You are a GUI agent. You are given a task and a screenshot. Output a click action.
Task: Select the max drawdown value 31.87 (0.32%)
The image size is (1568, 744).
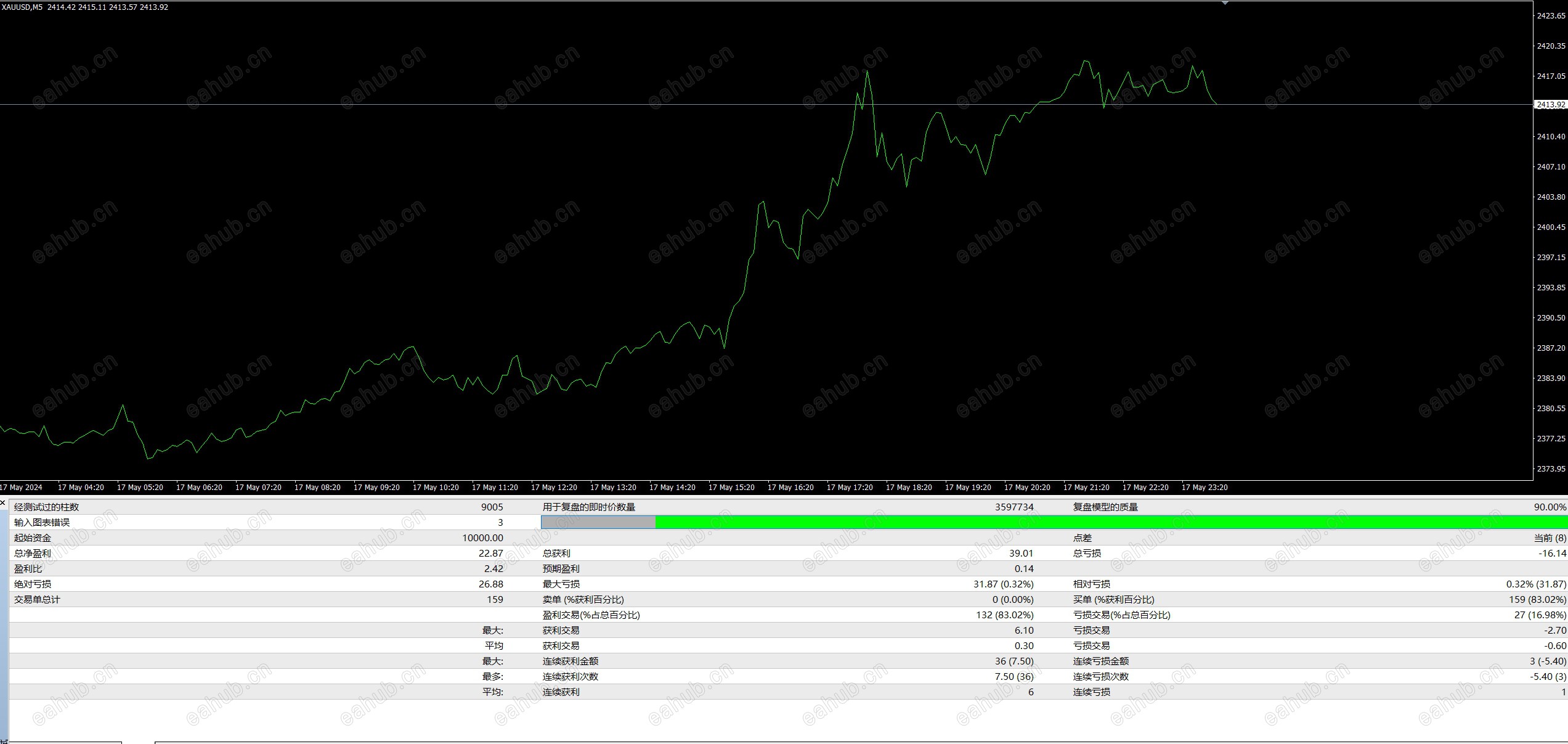pos(1004,584)
